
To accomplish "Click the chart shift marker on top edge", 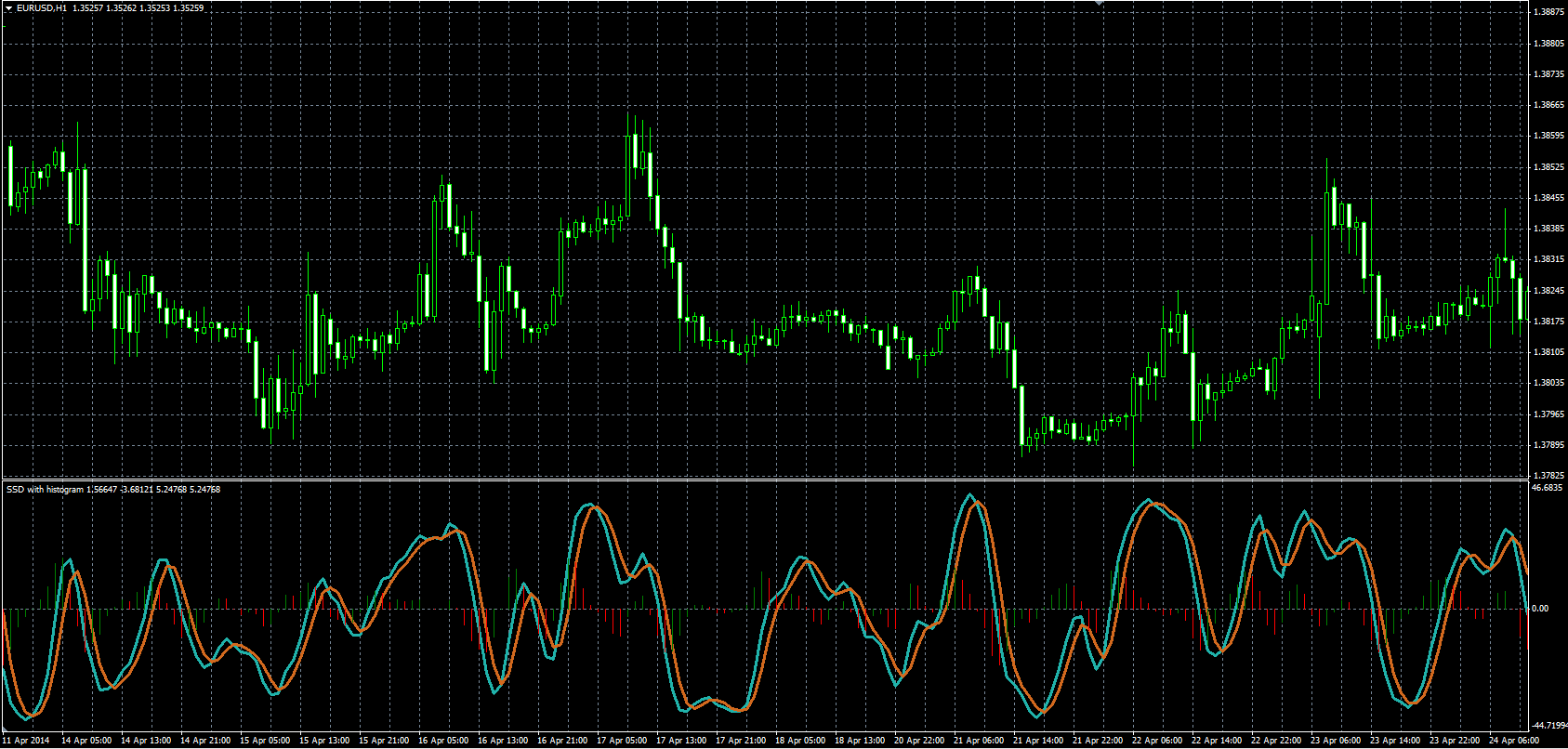I will pyautogui.click(x=1099, y=4).
